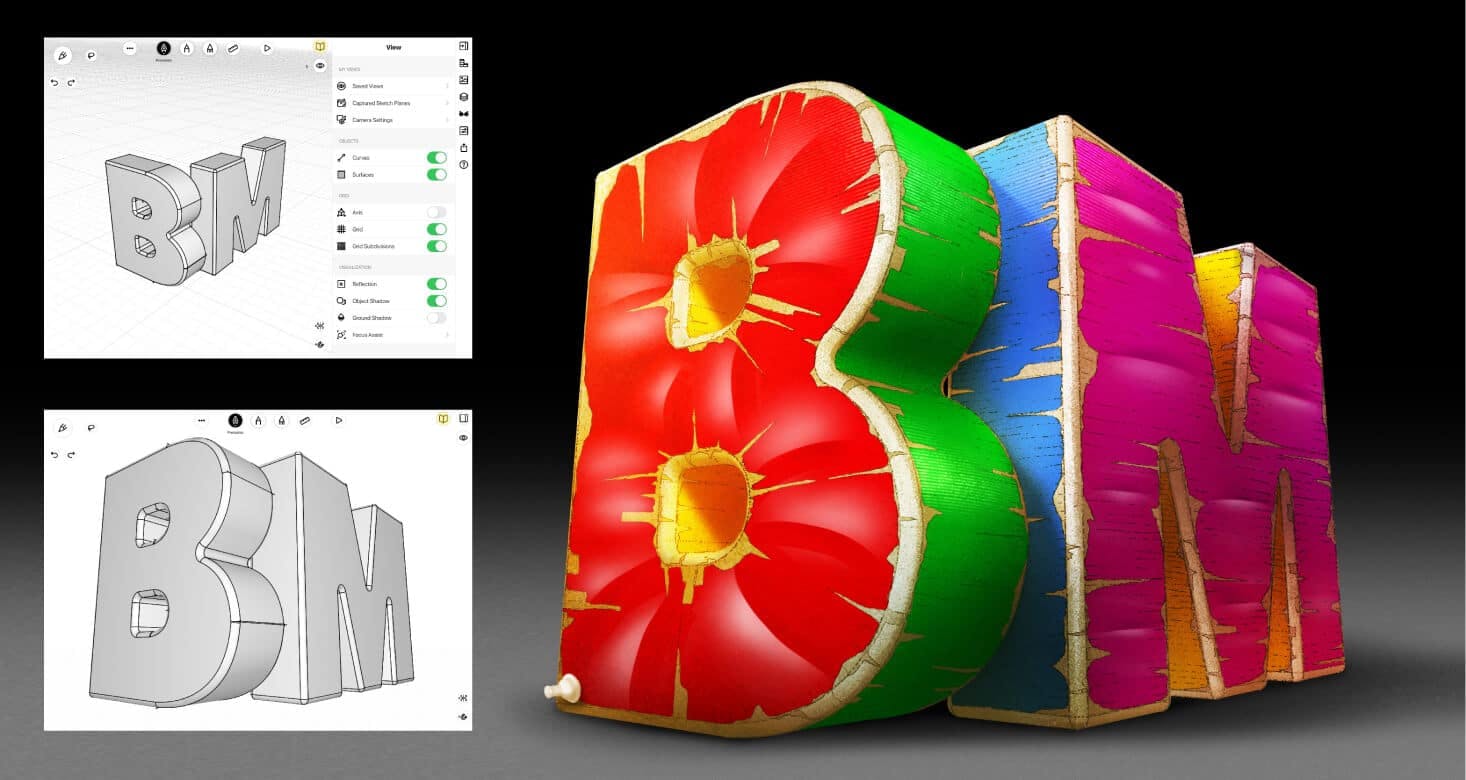Choose first pen nib tool beside pencil, lower window
The width and height of the screenshot is (1466, 780).
click(x=258, y=421)
